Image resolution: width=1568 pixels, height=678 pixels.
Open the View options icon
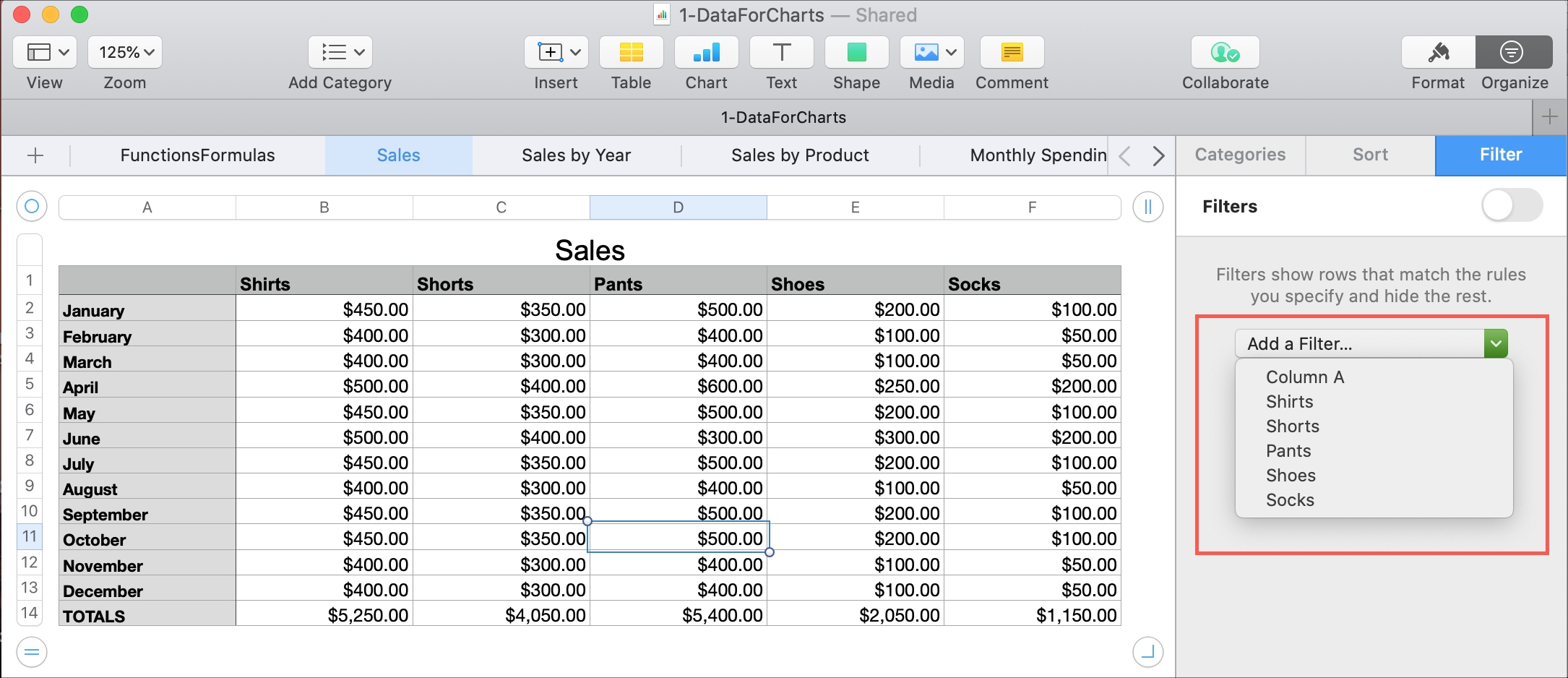pyautogui.click(x=44, y=52)
